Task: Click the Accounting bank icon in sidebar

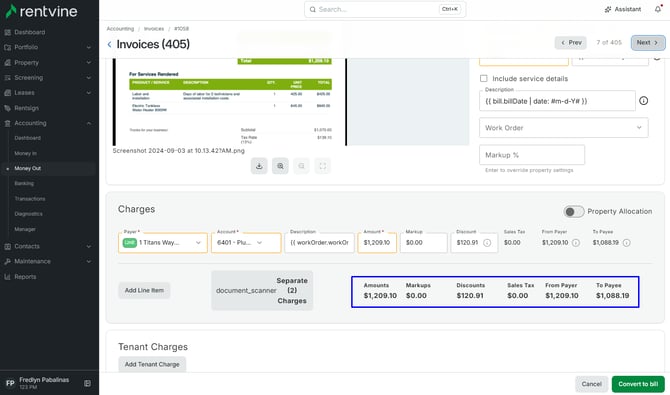Action: tap(7, 123)
